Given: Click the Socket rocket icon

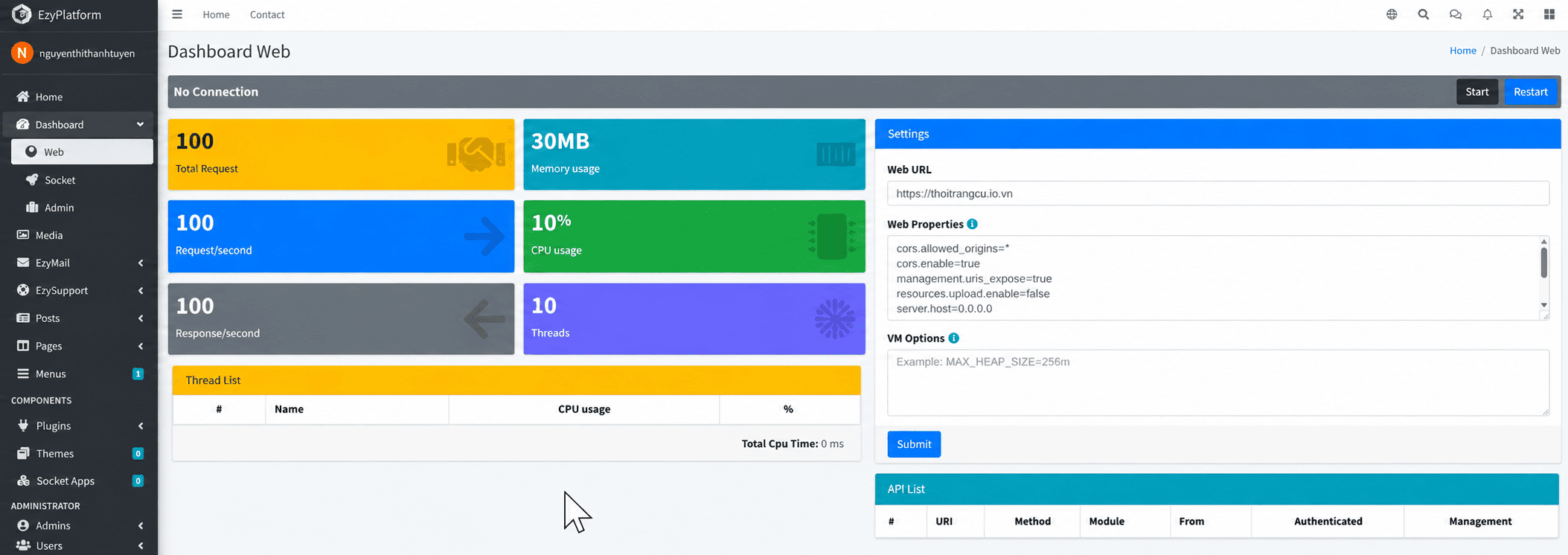Looking at the screenshot, I should (32, 180).
